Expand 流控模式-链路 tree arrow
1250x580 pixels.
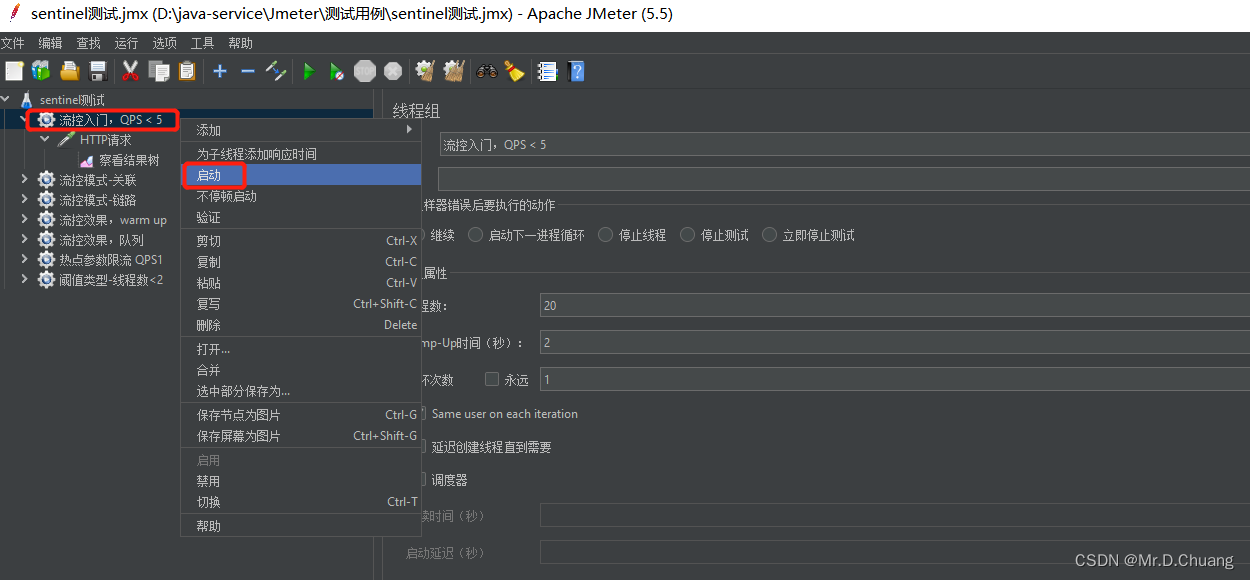[26, 200]
